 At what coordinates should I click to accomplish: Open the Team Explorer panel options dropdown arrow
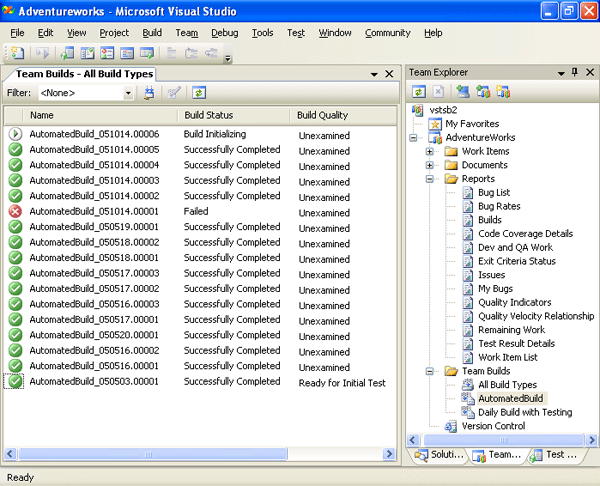click(561, 73)
